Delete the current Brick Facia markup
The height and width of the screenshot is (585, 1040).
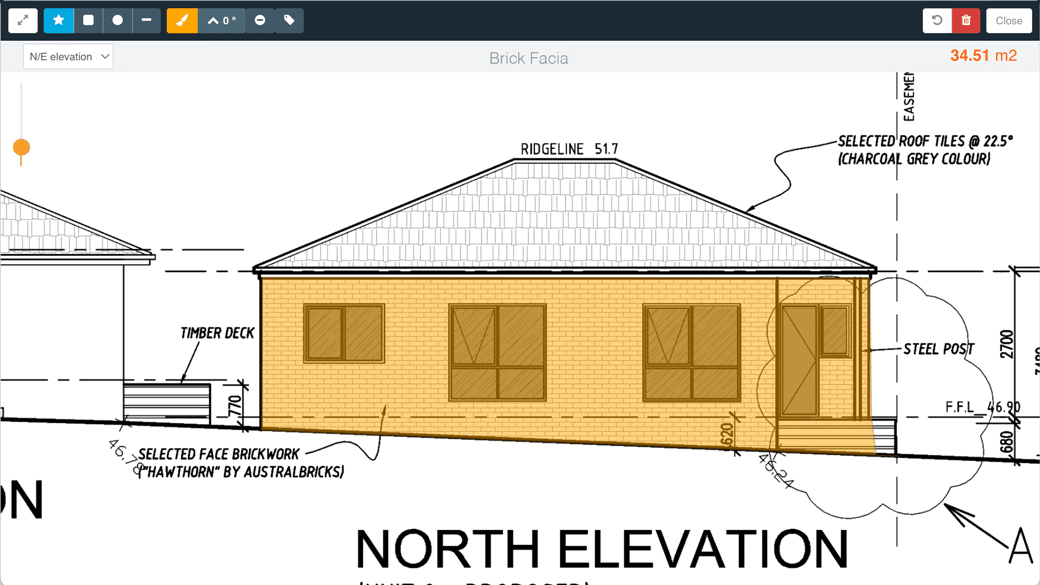tap(965, 20)
